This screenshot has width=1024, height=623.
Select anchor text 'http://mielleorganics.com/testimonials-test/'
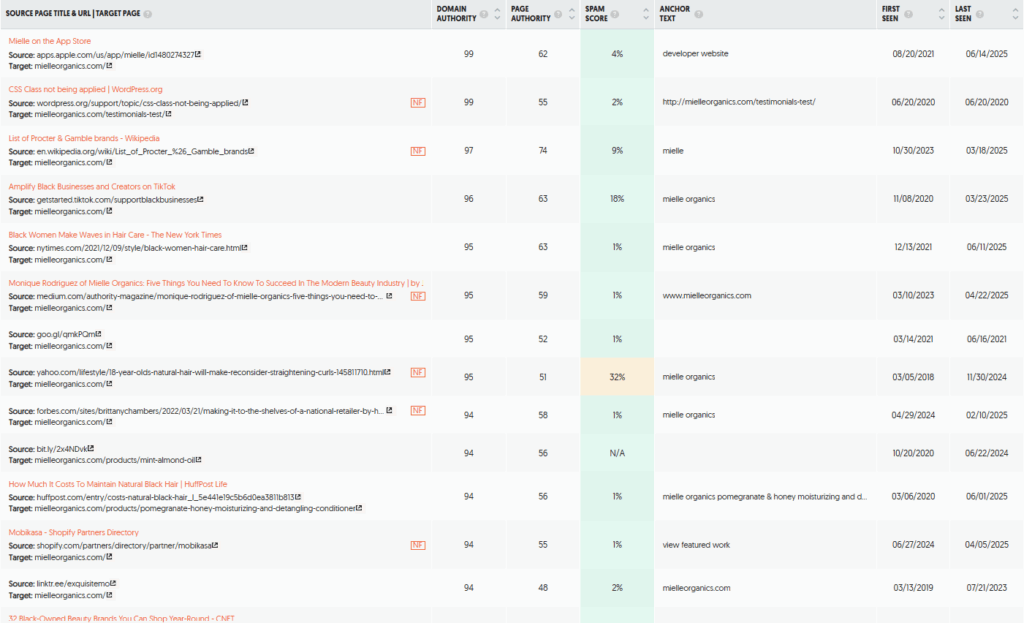point(739,102)
